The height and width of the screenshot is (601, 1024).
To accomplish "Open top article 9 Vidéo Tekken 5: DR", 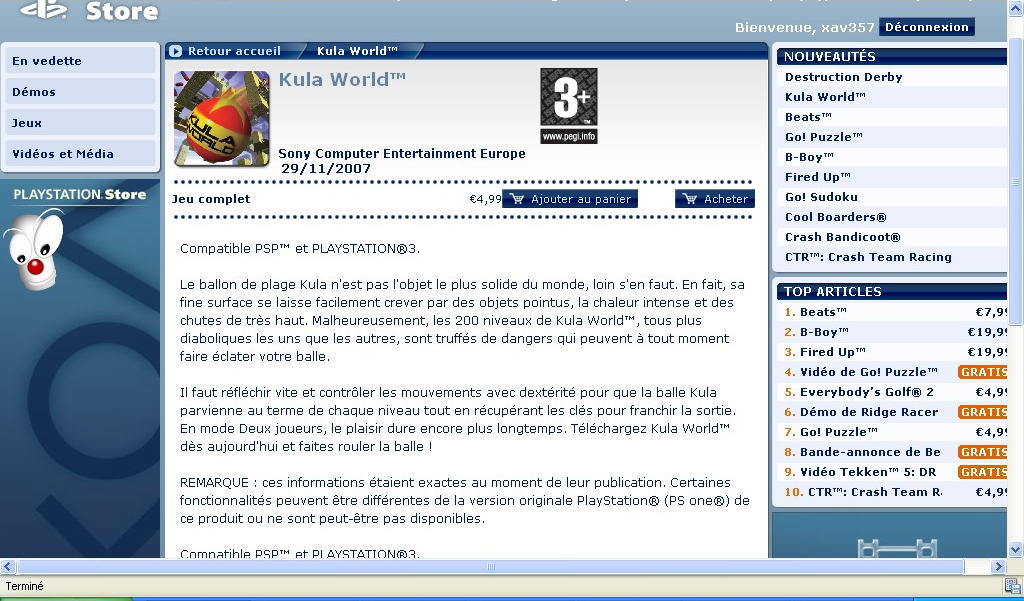I will 868,472.
